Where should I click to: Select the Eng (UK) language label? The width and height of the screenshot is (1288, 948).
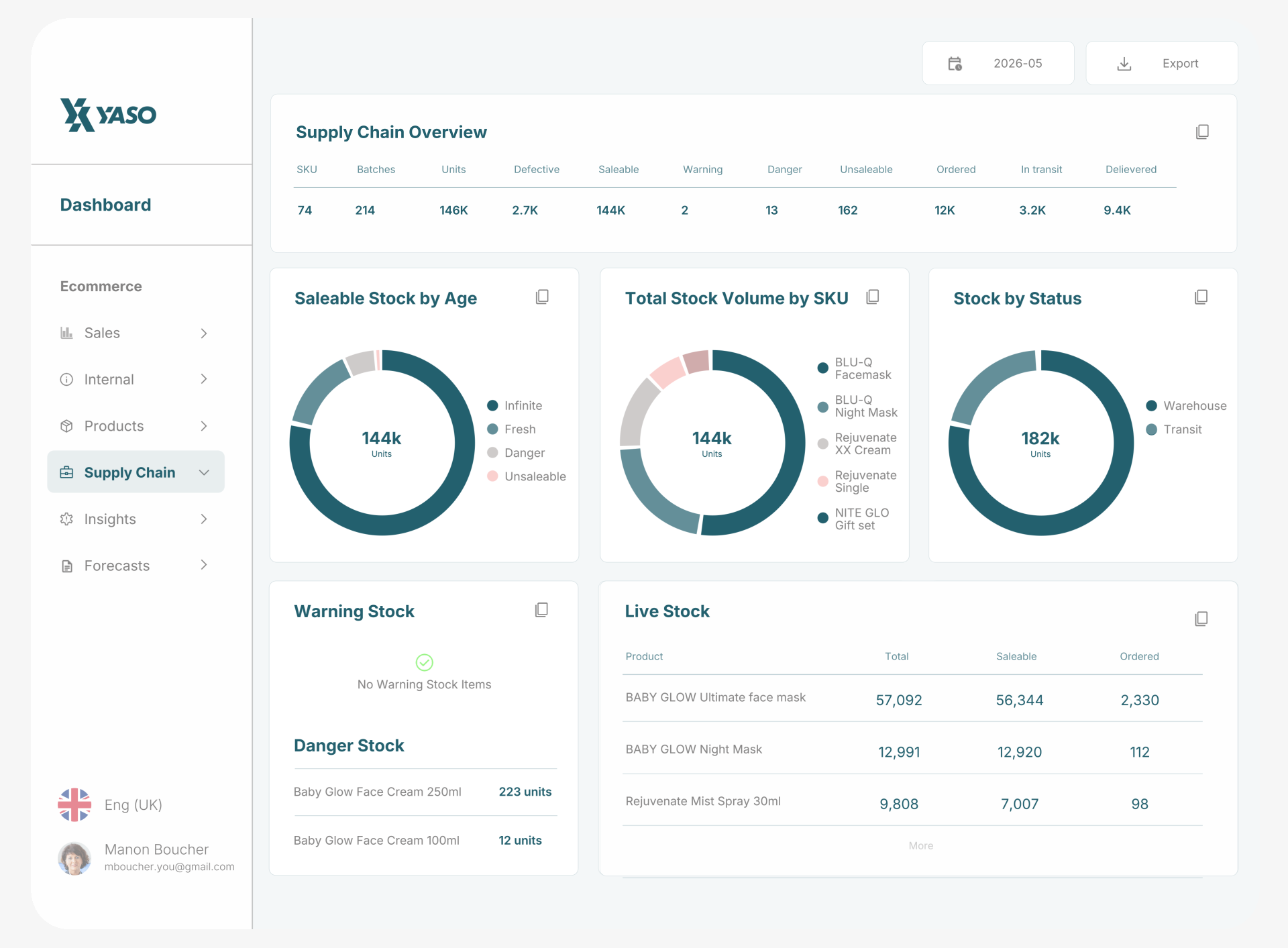[133, 804]
